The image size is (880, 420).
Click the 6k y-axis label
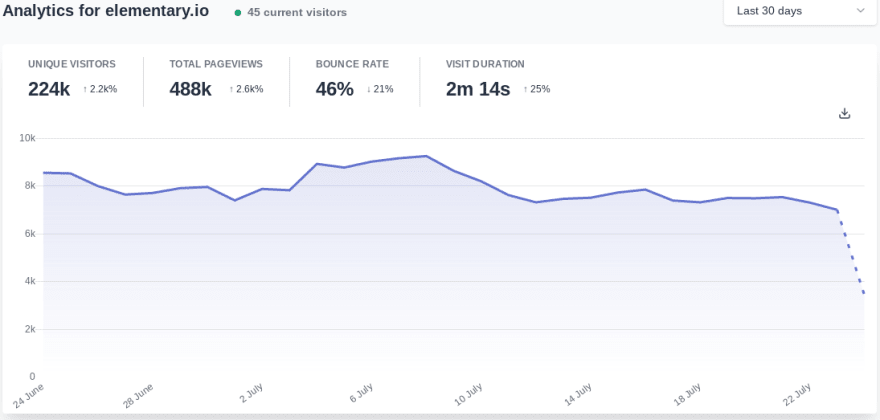pos(29,234)
